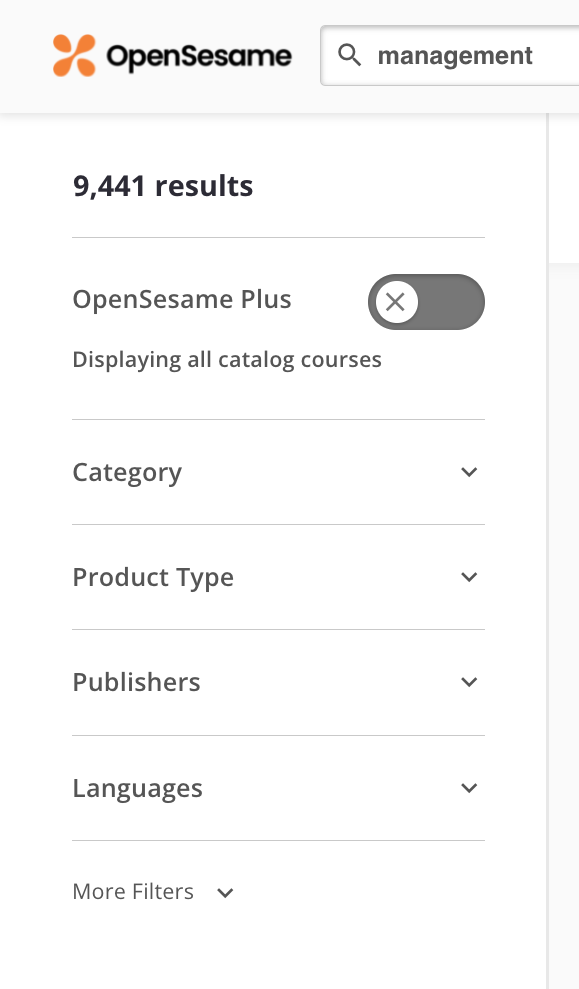Focus the search box containing management
This screenshot has width=579, height=989.
point(450,56)
